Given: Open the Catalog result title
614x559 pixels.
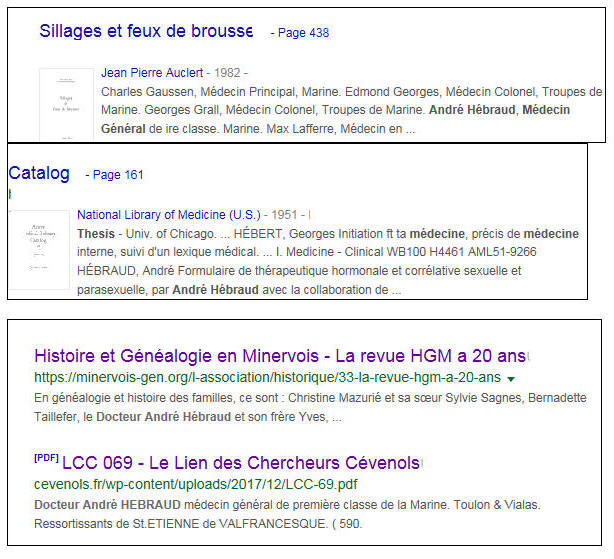Looking at the screenshot, I should pos(39,174).
